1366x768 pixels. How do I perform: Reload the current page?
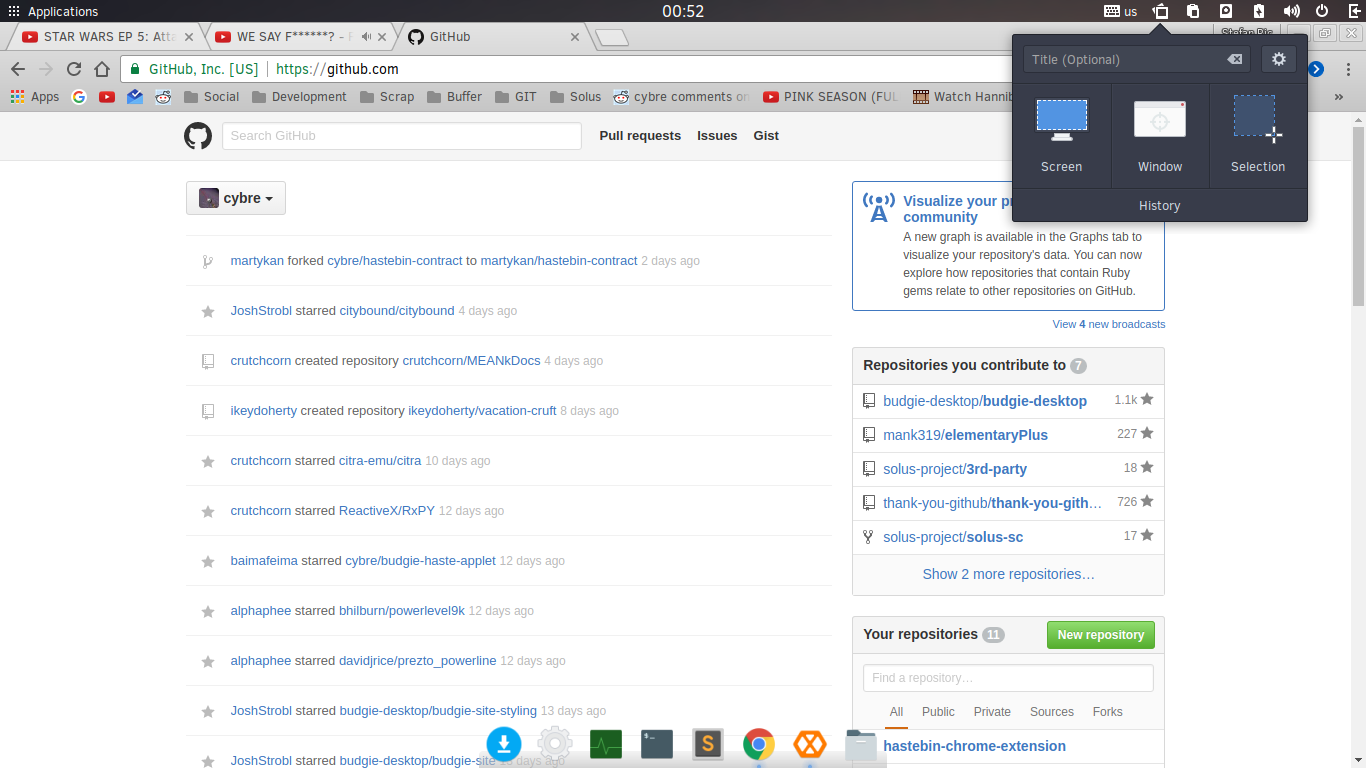pyautogui.click(x=73, y=69)
